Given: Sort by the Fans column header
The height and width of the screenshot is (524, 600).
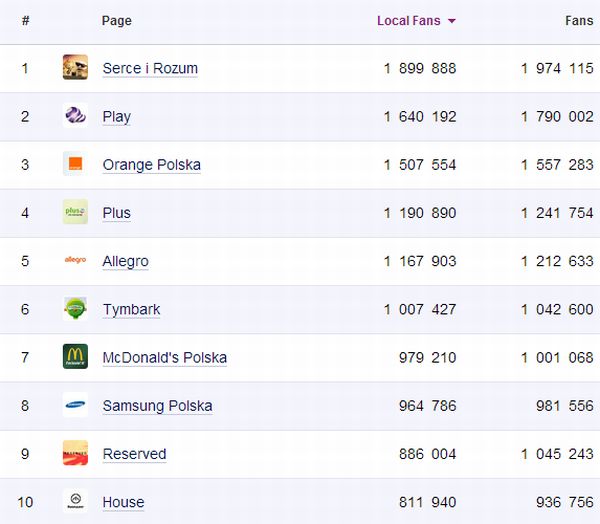Looking at the screenshot, I should (579, 21).
